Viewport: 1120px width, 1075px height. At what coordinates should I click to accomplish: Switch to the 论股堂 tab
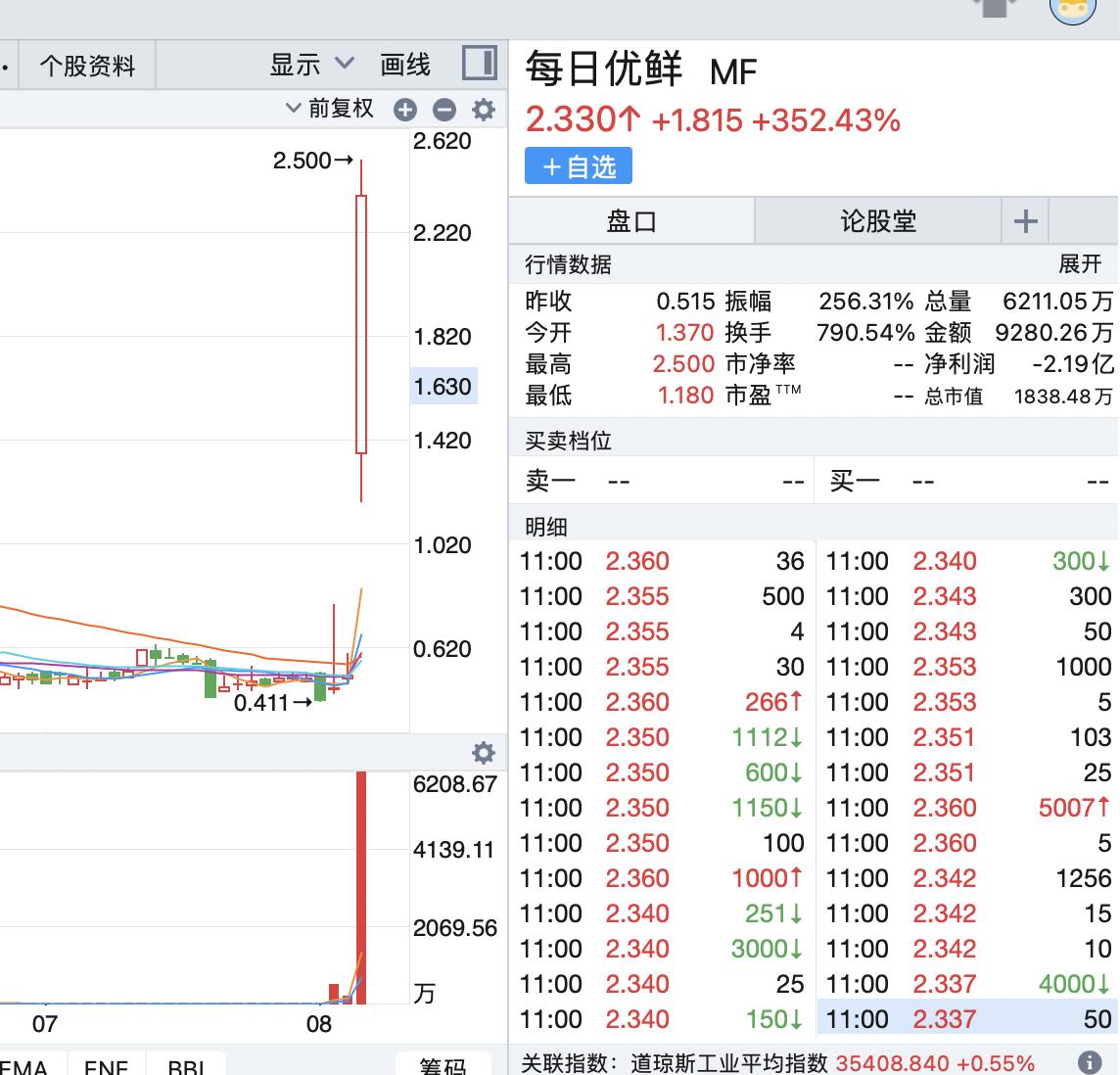click(x=878, y=221)
